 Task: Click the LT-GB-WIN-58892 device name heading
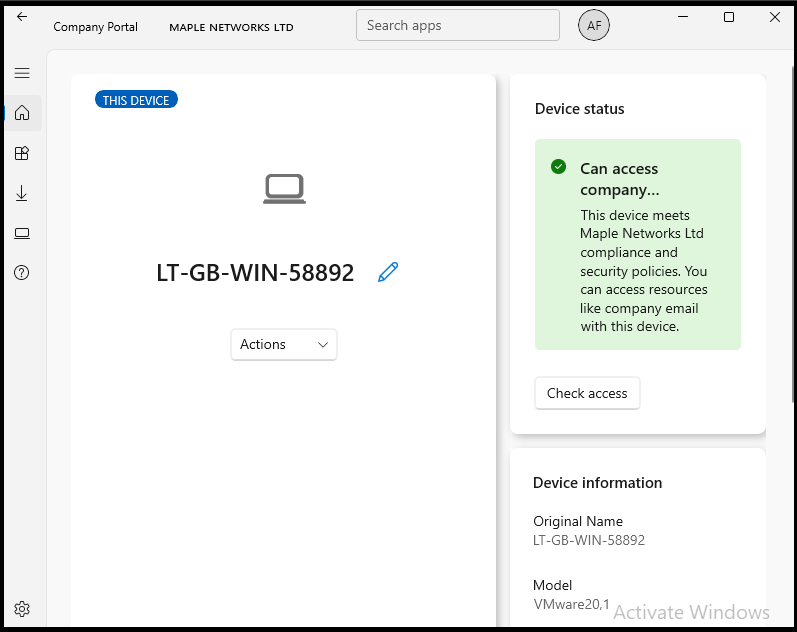click(x=255, y=273)
